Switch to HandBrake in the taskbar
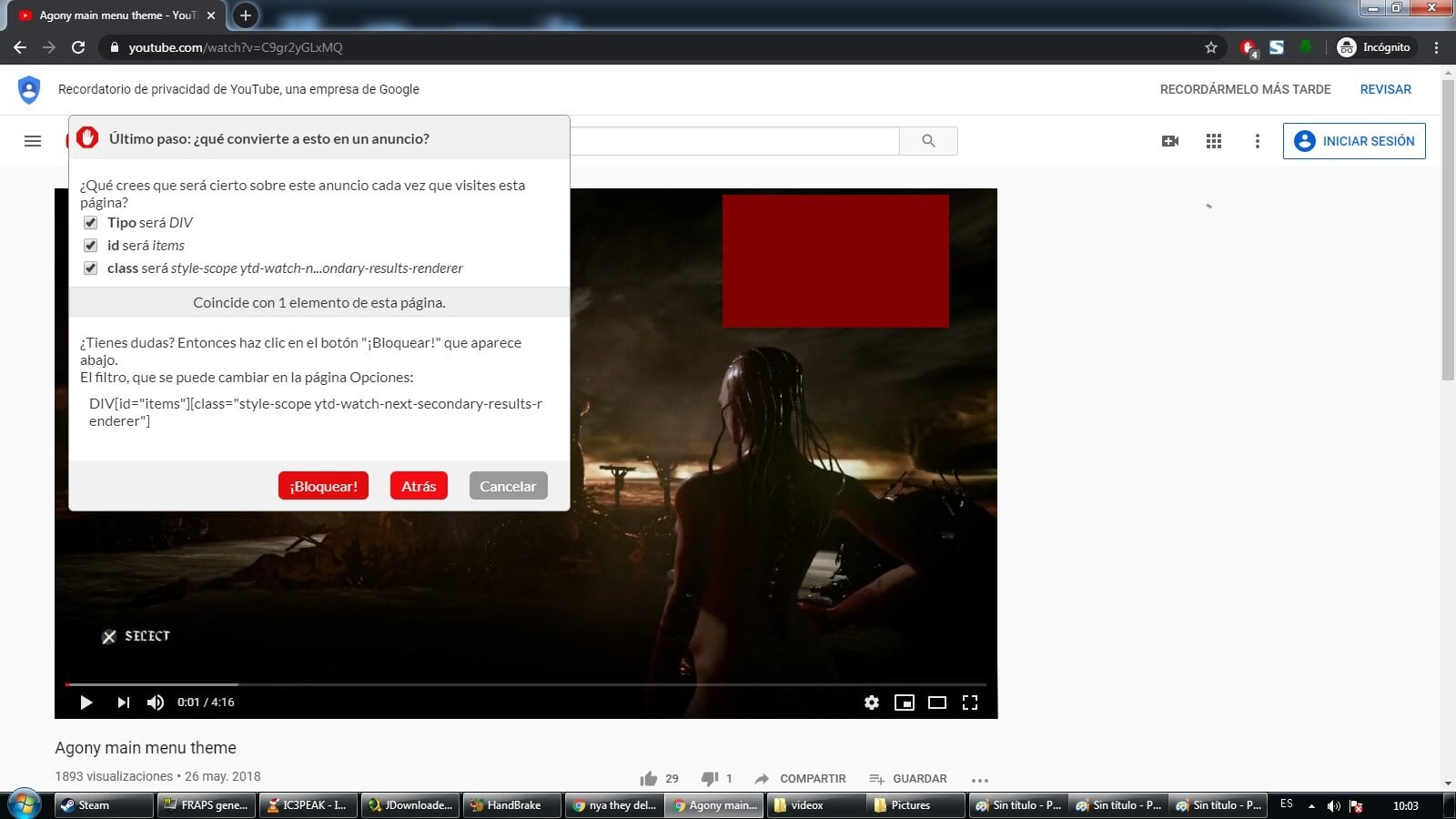1456x819 pixels. coord(511,805)
